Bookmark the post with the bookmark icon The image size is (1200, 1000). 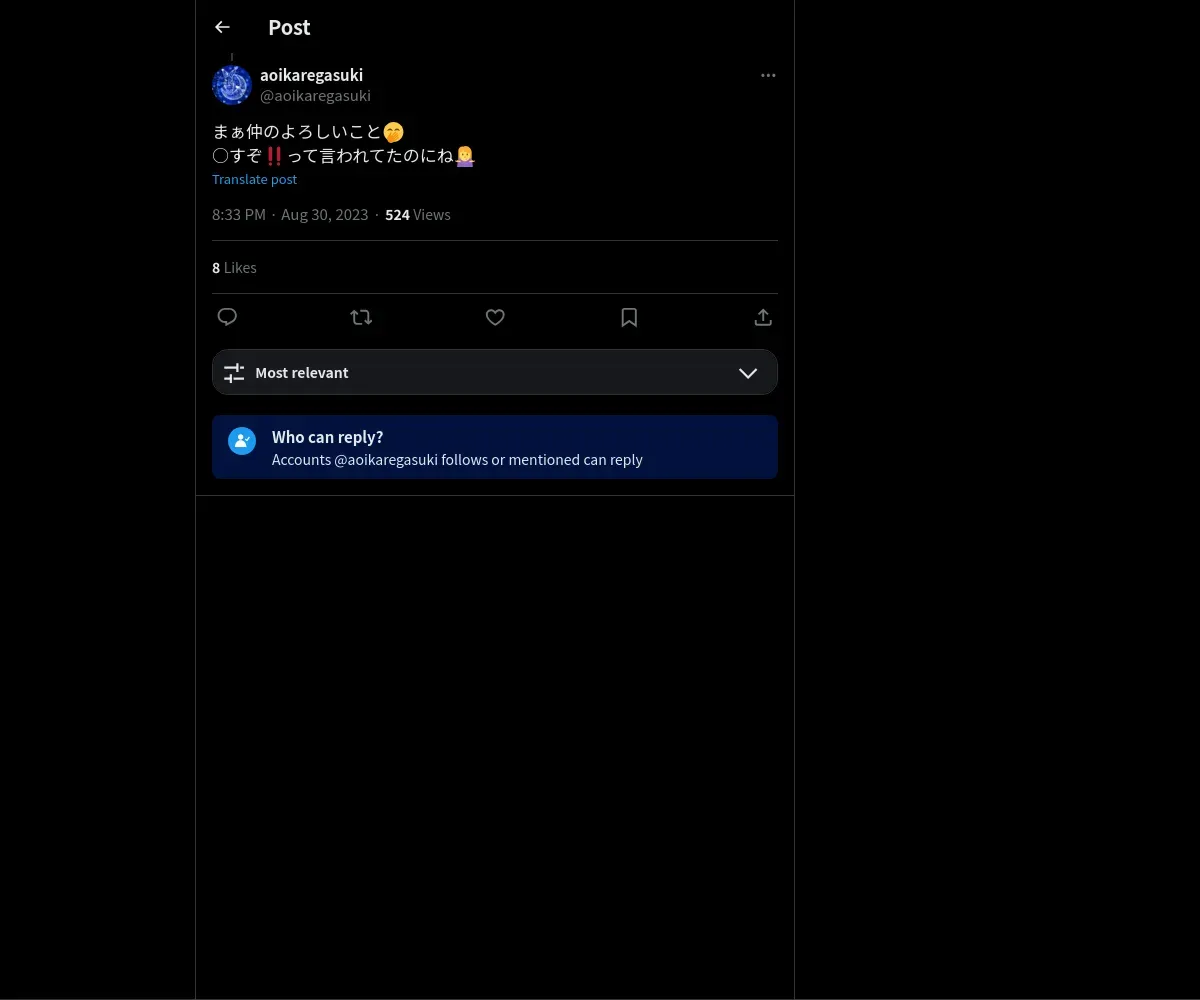629,317
